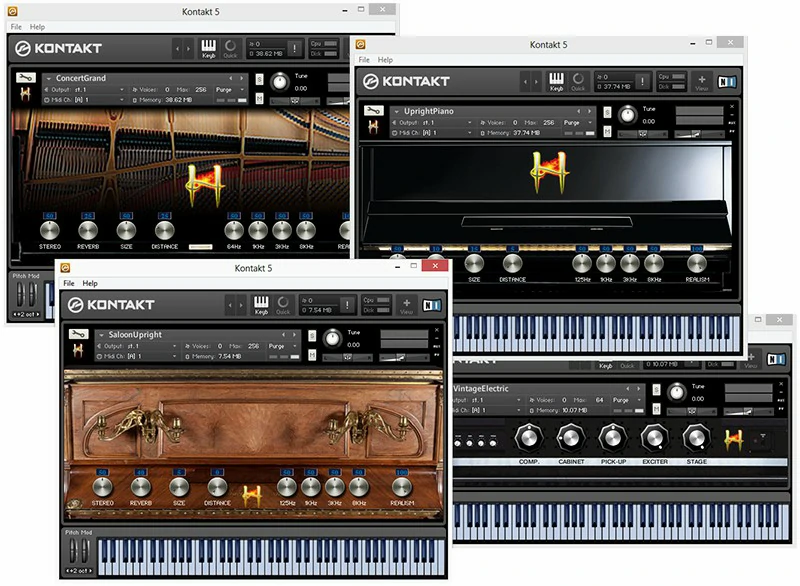Open File menu in ConcertGrand Kontakt window
Screen dimensions: 800x586
(x=16, y=27)
